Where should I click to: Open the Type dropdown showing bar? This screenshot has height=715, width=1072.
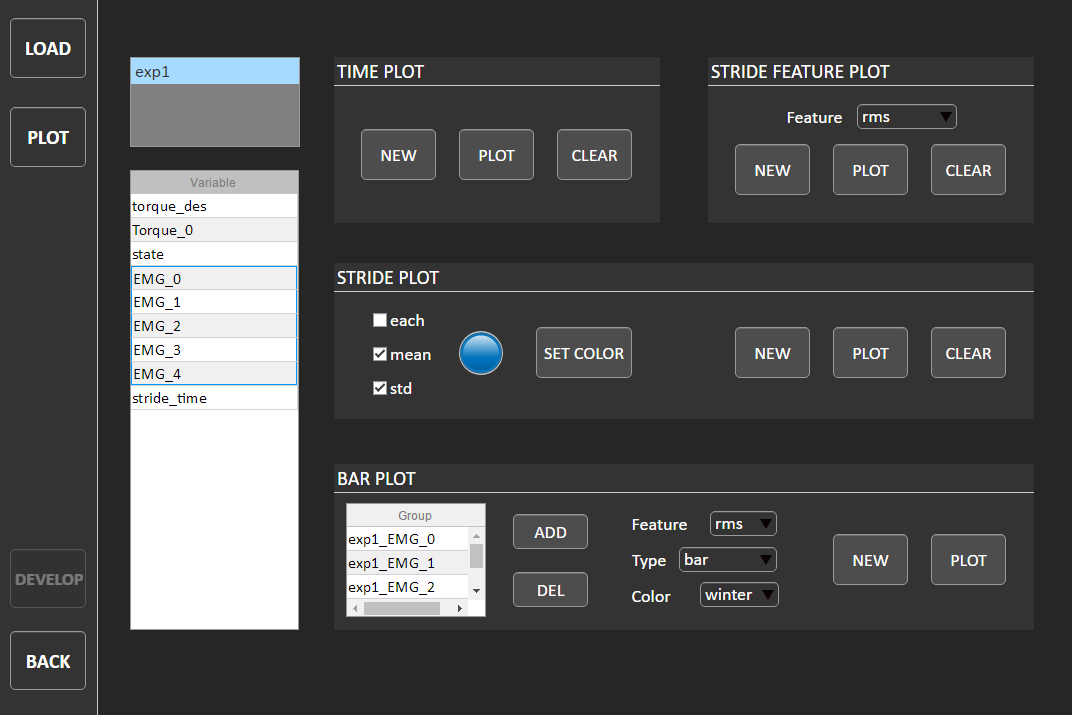727,560
